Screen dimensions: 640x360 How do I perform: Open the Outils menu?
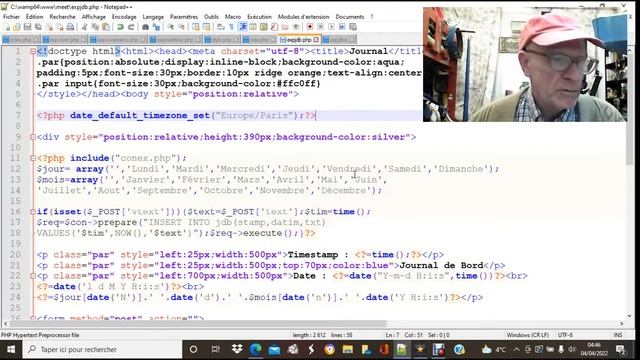(x=211, y=17)
